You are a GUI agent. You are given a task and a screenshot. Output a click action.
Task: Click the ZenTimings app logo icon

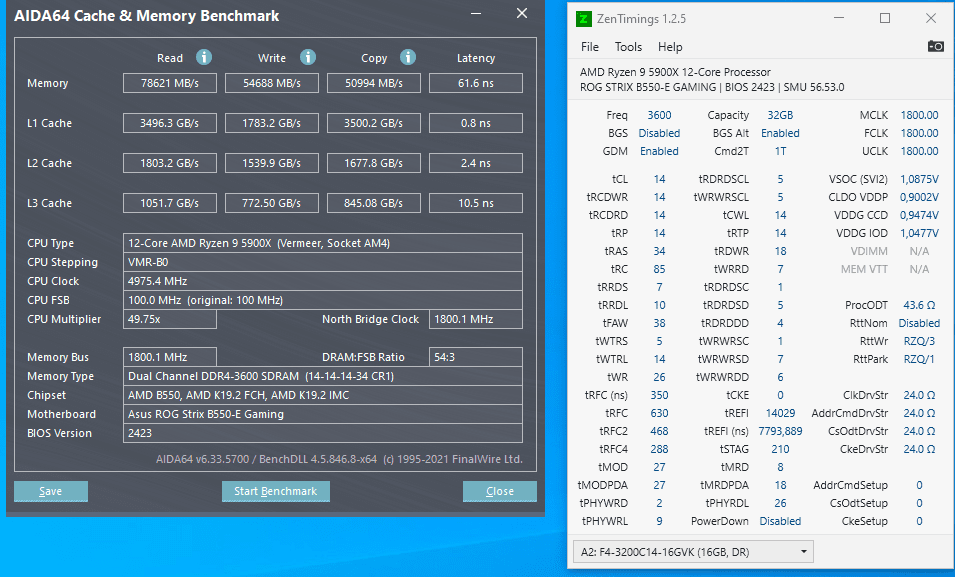pos(583,19)
